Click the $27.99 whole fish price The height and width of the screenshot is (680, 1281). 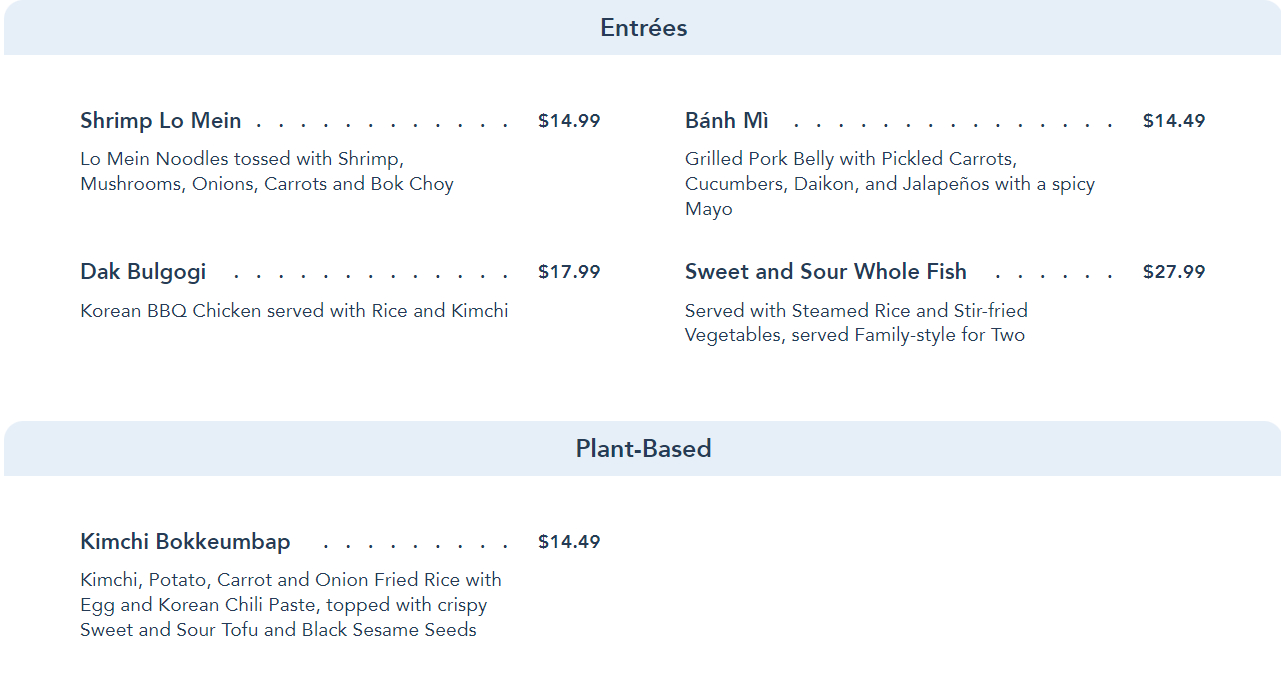click(1173, 272)
